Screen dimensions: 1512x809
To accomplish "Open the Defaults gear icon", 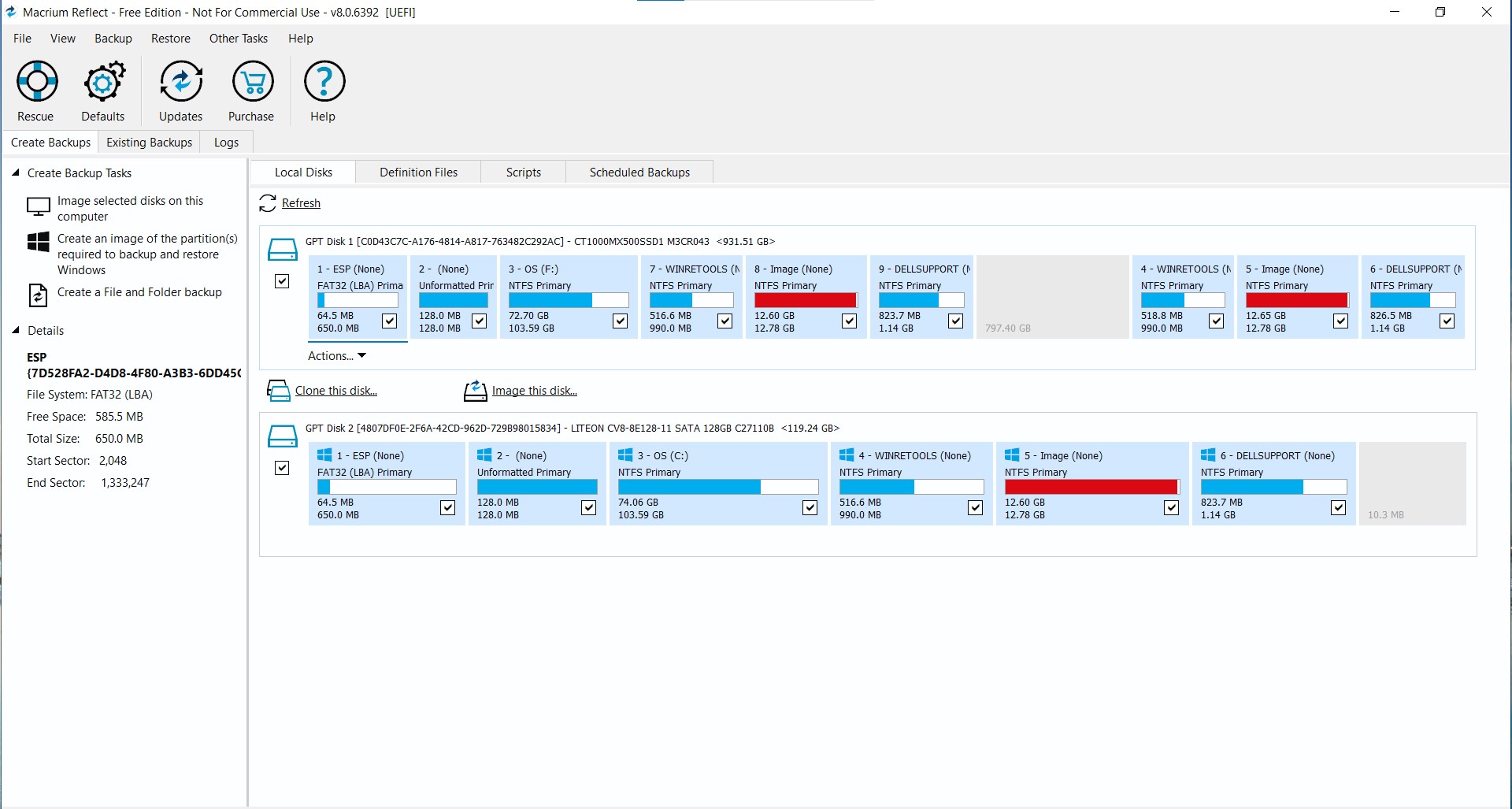I will (x=103, y=82).
